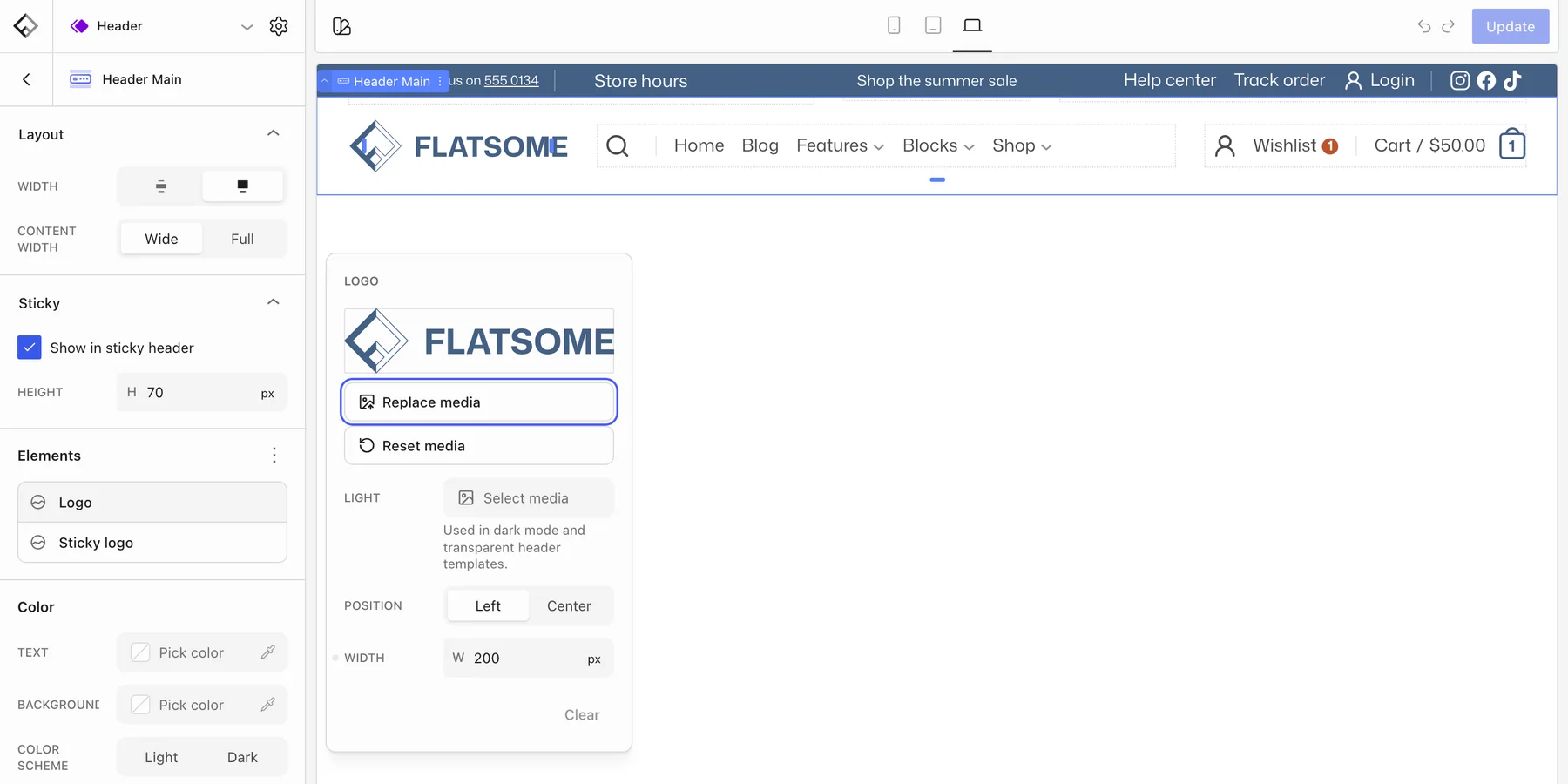Click the account icon beside Wishlist
The height and width of the screenshot is (784, 1568).
(x=1225, y=145)
